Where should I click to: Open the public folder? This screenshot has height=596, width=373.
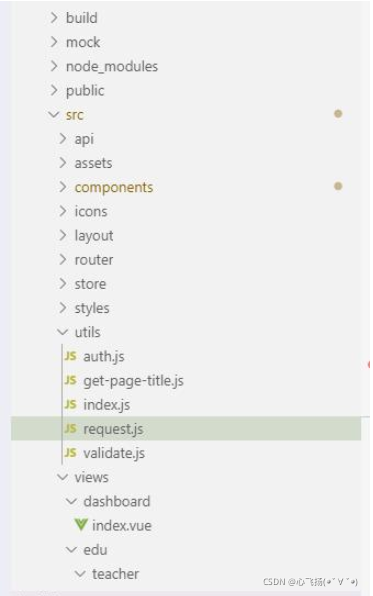85,91
